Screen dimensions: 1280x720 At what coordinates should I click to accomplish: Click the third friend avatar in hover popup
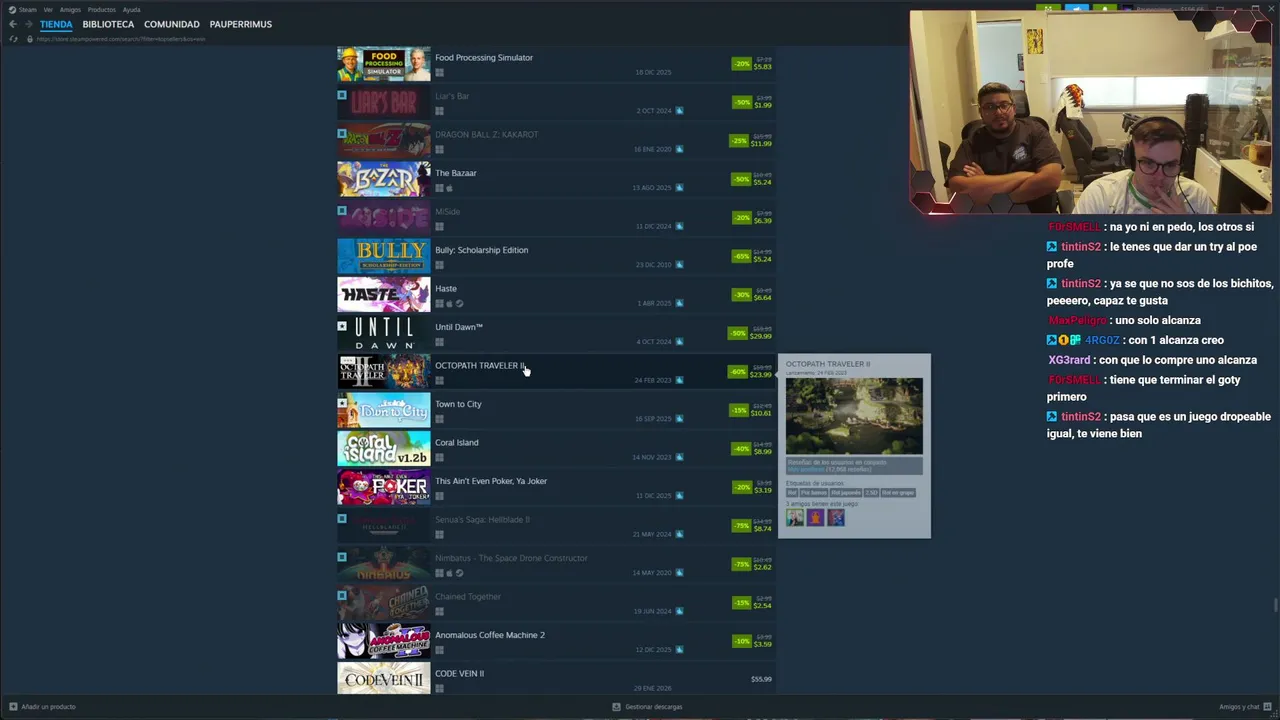(836, 518)
